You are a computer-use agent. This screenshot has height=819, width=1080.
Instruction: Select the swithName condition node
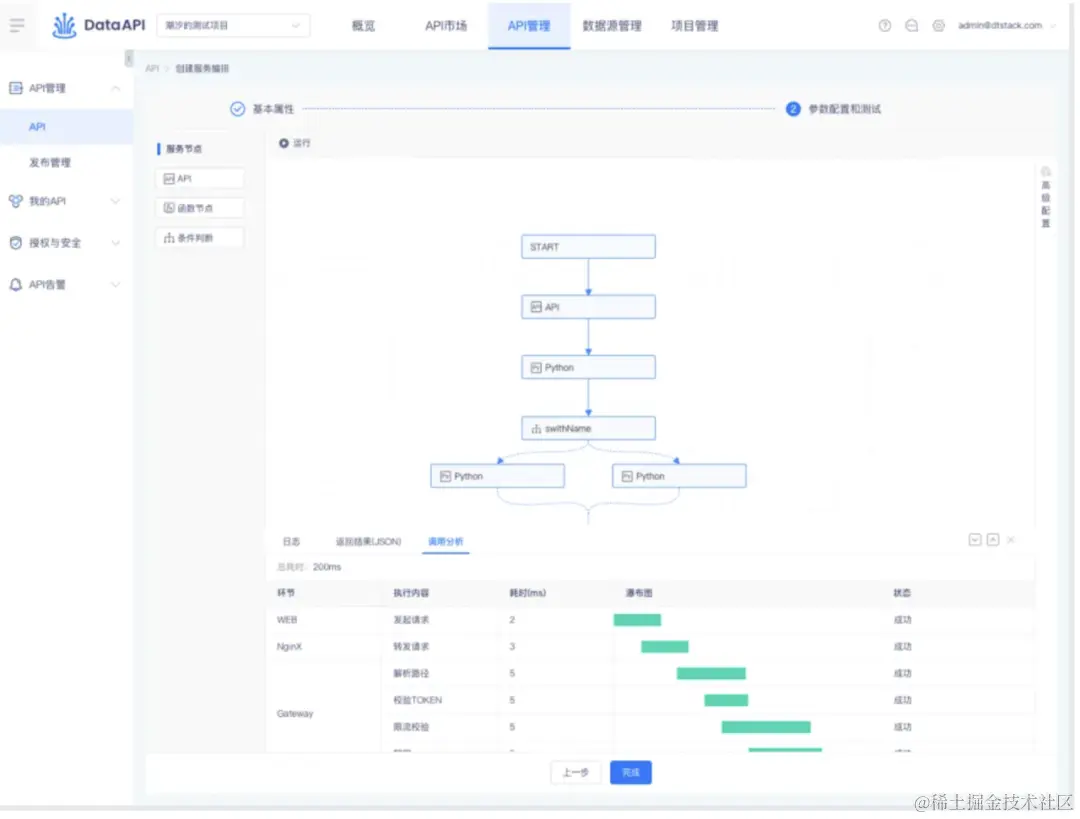588,428
